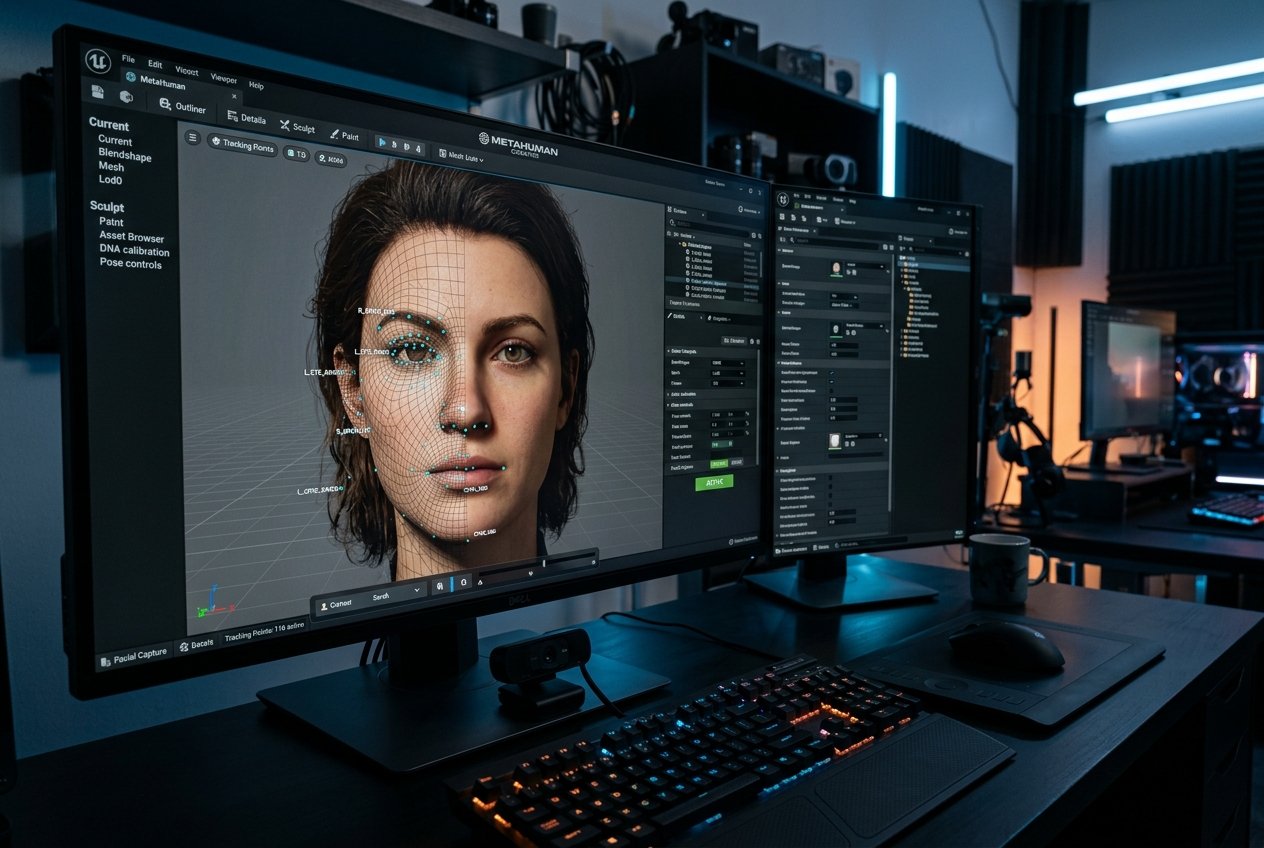Screen dimensions: 1264x848
Task: Open the first dropdown in details properties section
Action: click(727, 364)
